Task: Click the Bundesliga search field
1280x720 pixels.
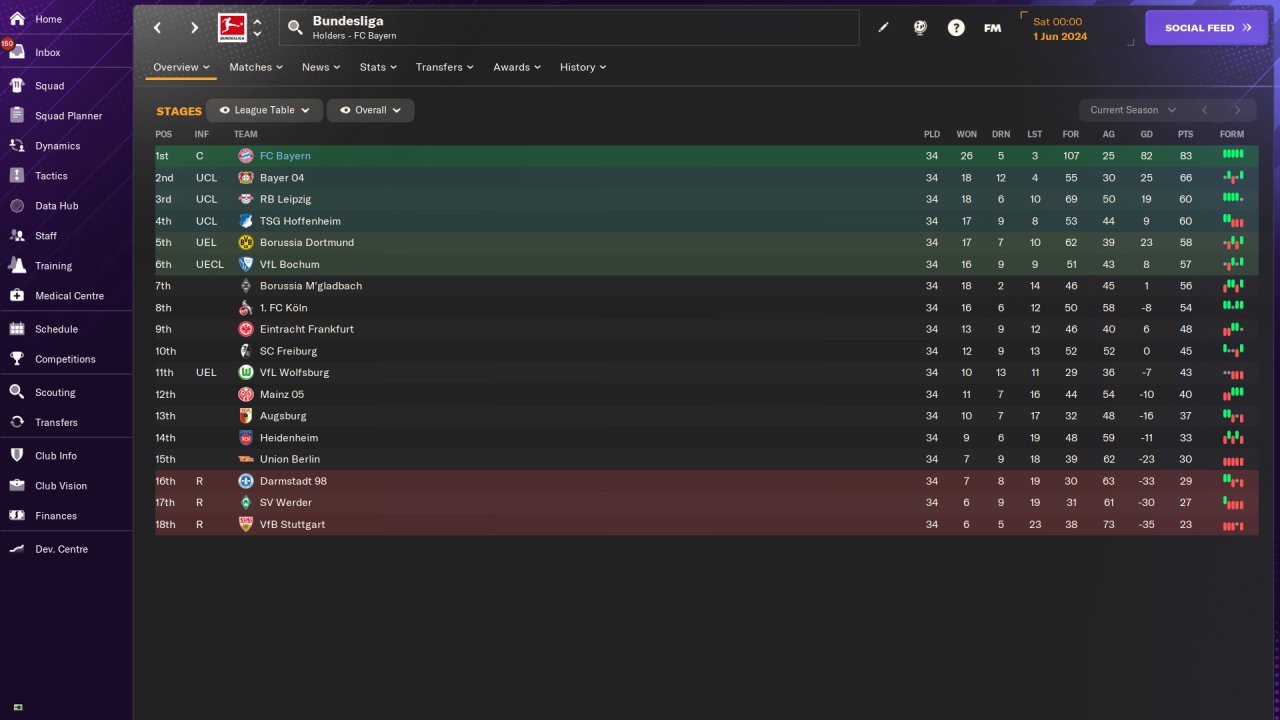Action: [570, 28]
